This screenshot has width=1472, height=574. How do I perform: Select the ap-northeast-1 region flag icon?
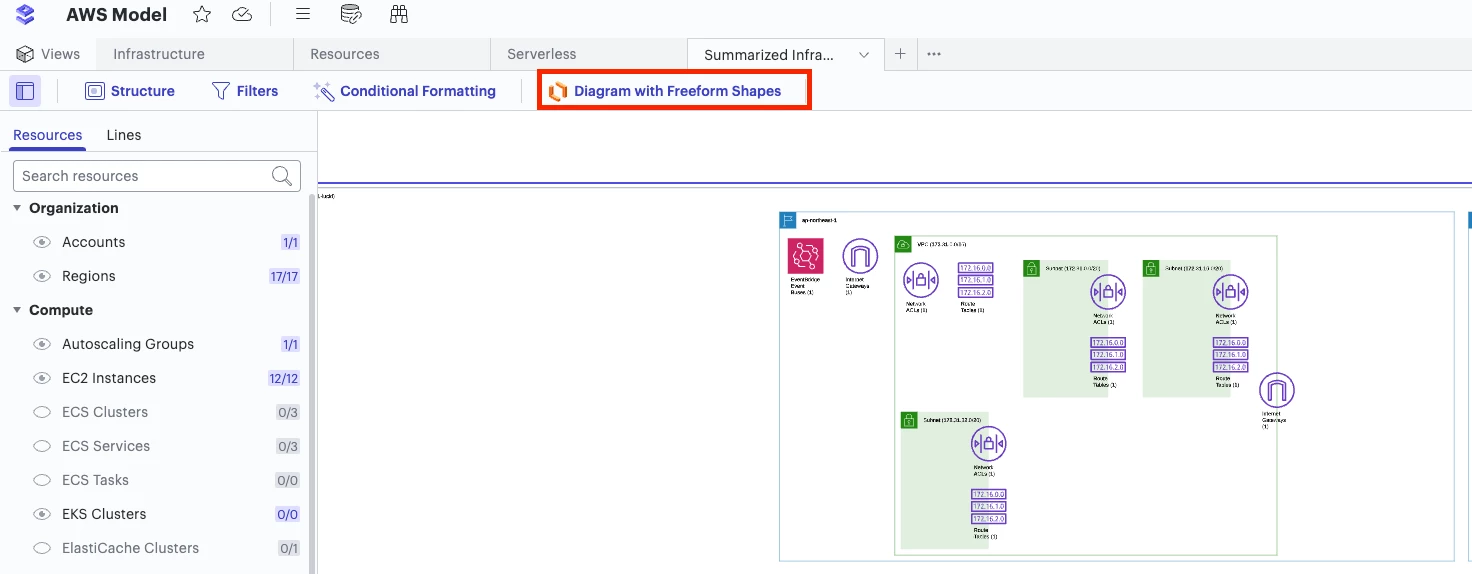click(x=787, y=220)
